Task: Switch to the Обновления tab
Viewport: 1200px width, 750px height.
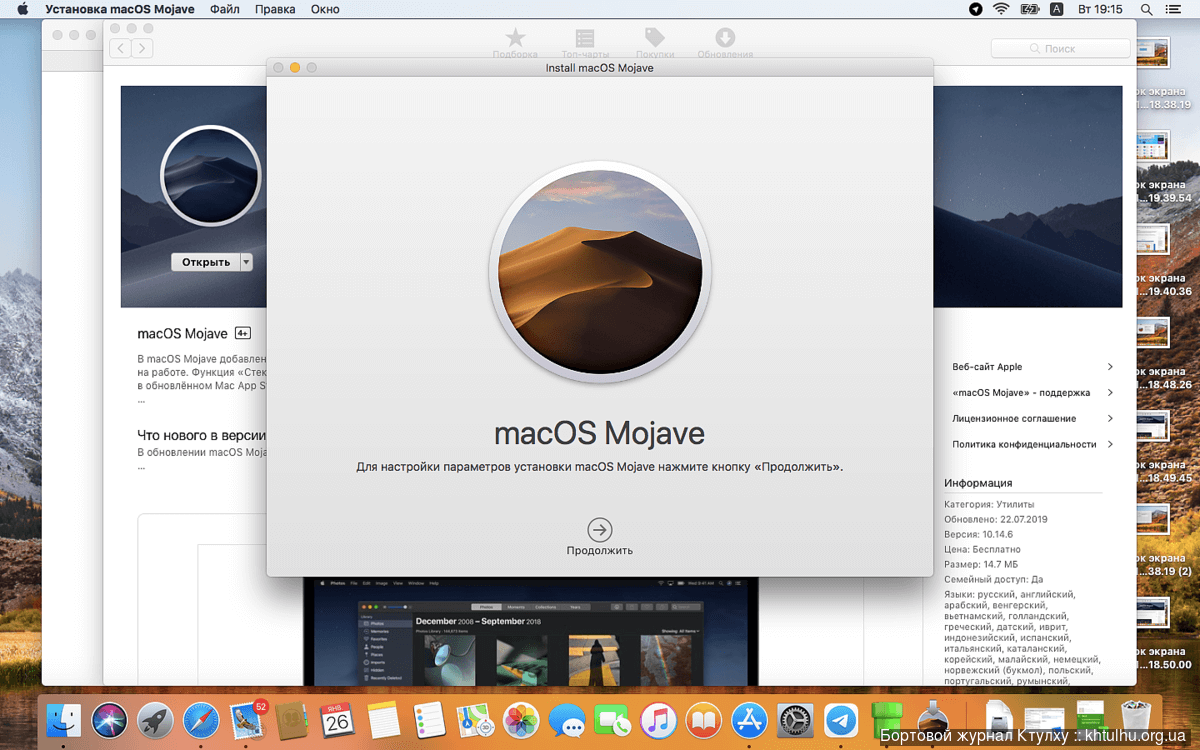Action: coord(725,43)
